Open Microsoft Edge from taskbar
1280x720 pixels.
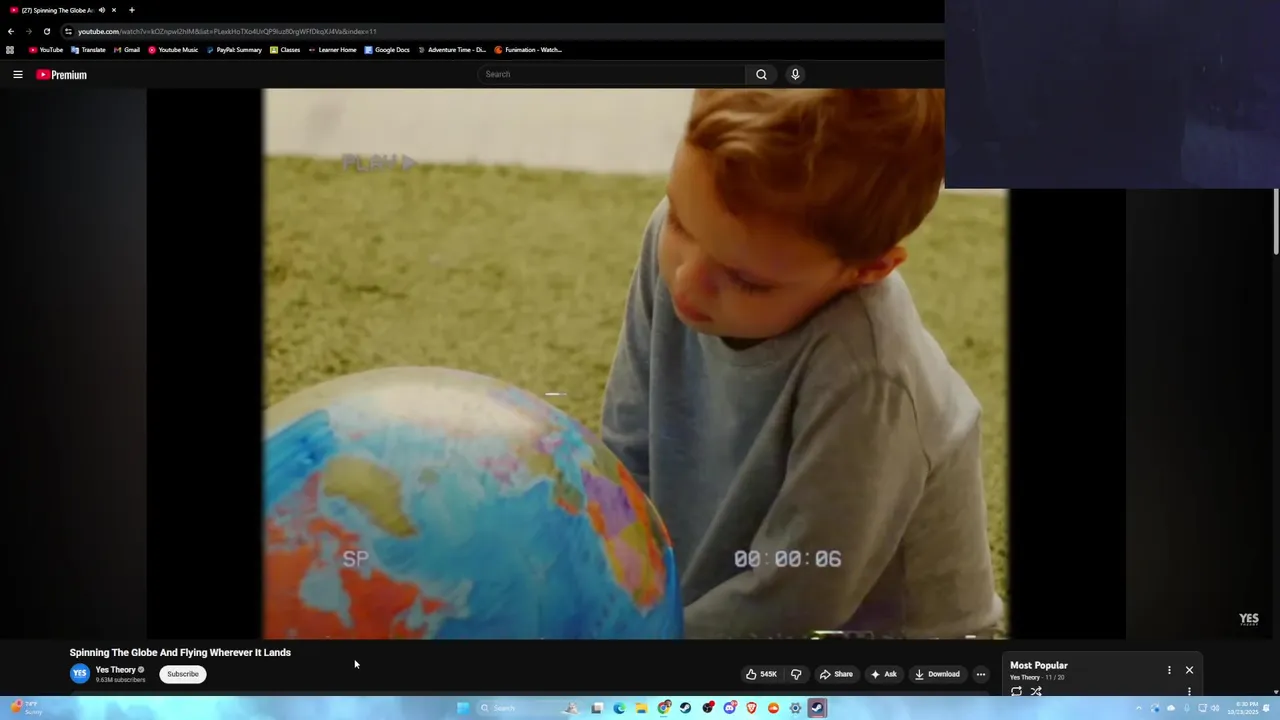(x=619, y=708)
